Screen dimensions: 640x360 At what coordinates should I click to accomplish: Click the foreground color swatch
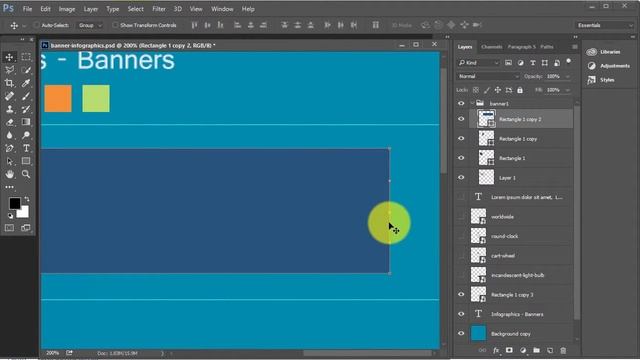15,203
